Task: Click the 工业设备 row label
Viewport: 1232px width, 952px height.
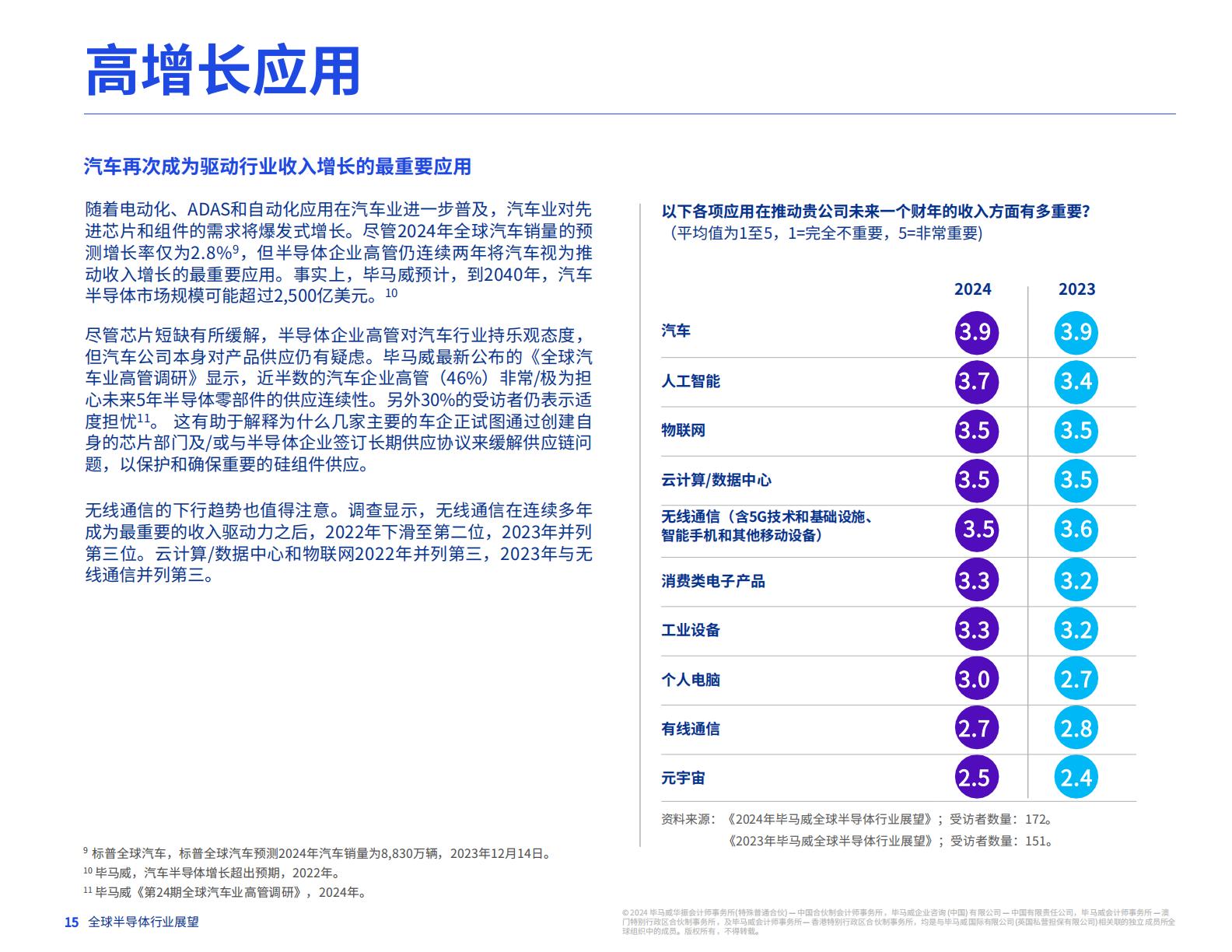Action: (x=691, y=630)
